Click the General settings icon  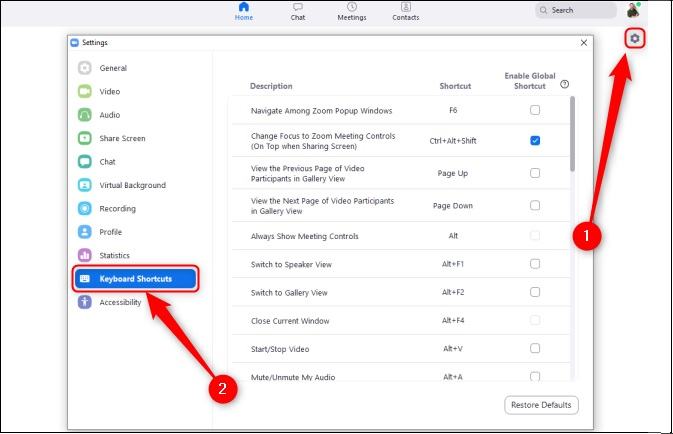coord(85,68)
